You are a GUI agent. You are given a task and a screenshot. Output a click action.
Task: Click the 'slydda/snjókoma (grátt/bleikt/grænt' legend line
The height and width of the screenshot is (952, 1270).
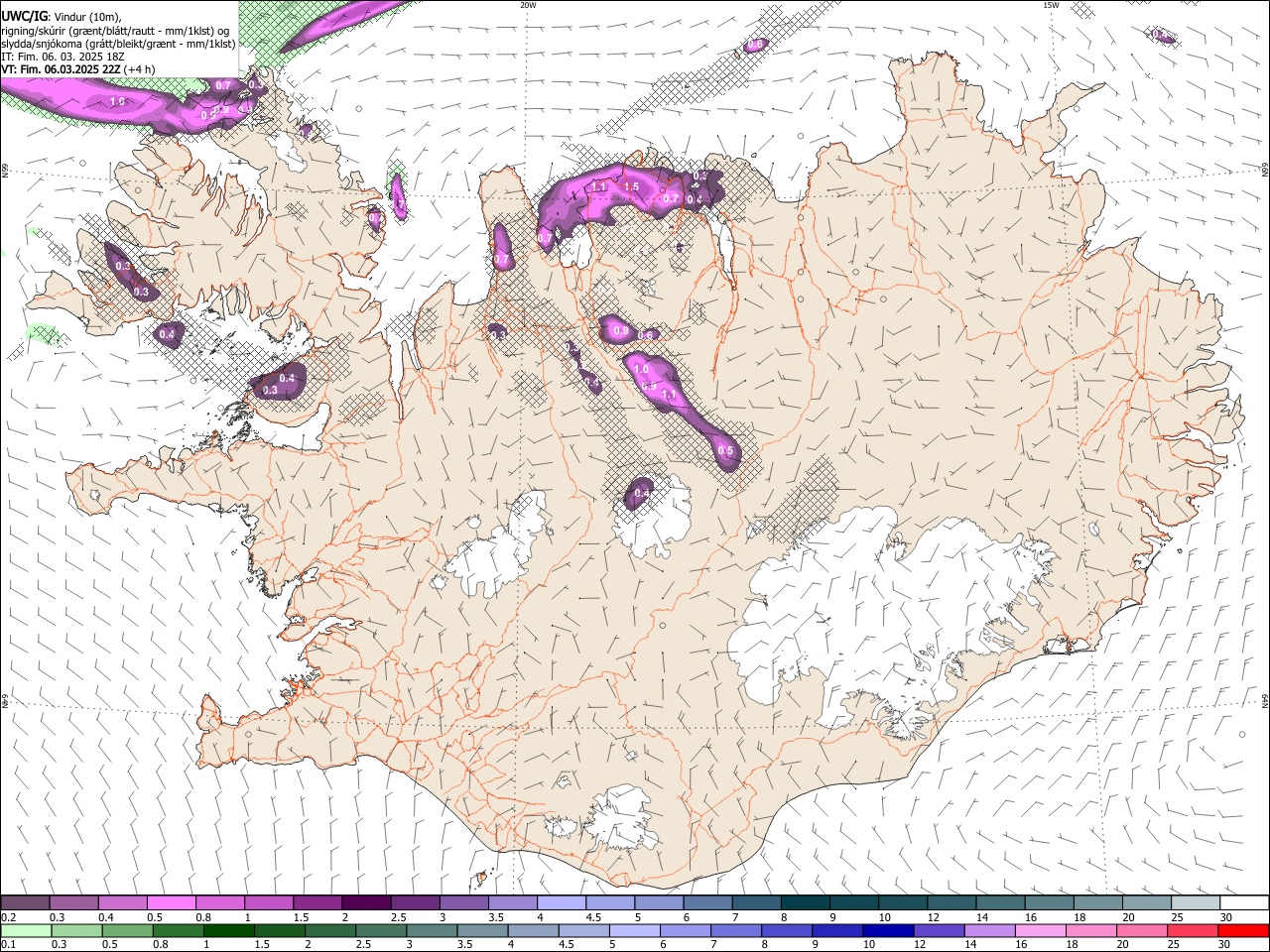pyautogui.click(x=119, y=43)
